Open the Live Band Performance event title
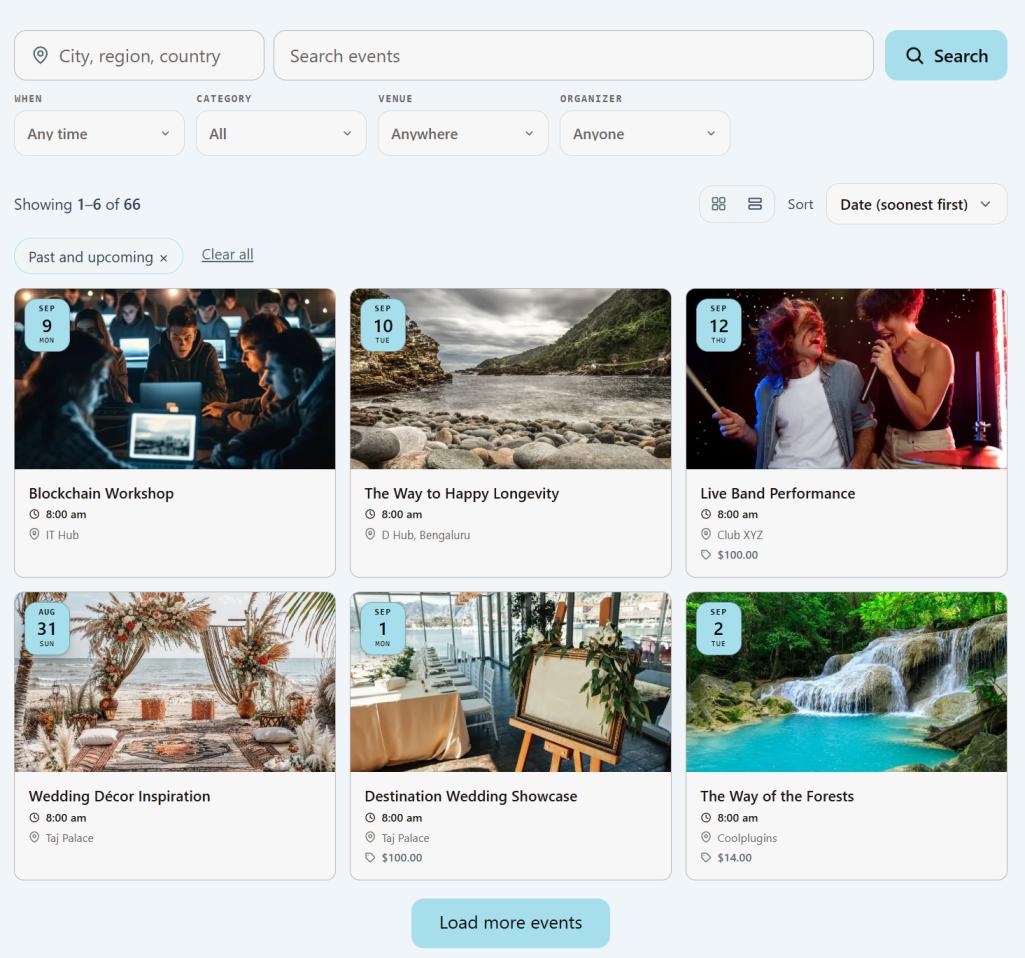The image size is (1025, 958). click(778, 493)
